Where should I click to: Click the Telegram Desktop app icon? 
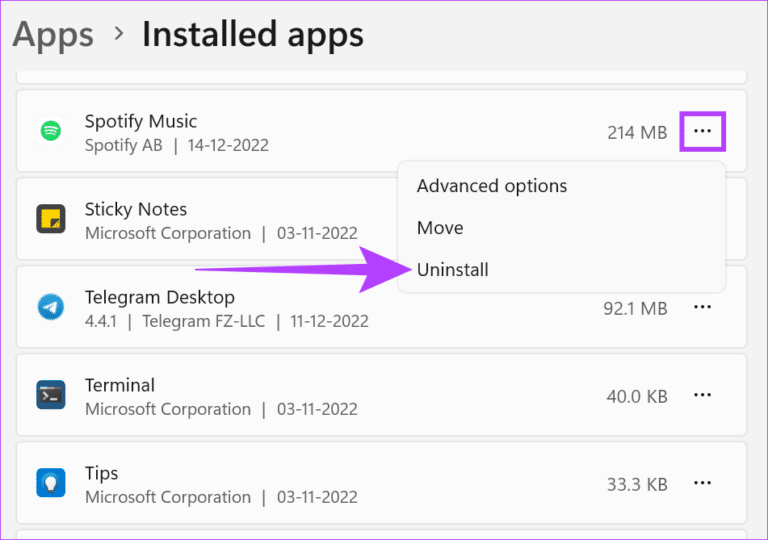51,307
